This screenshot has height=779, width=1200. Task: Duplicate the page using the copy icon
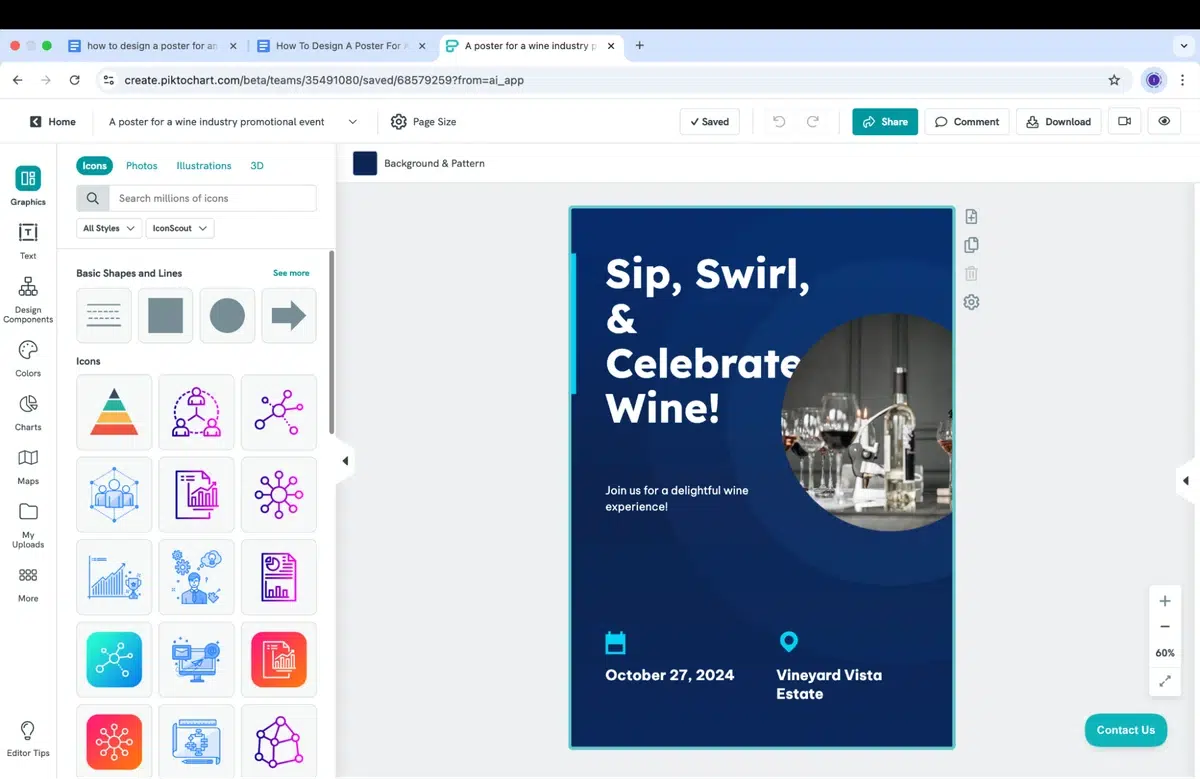(971, 244)
